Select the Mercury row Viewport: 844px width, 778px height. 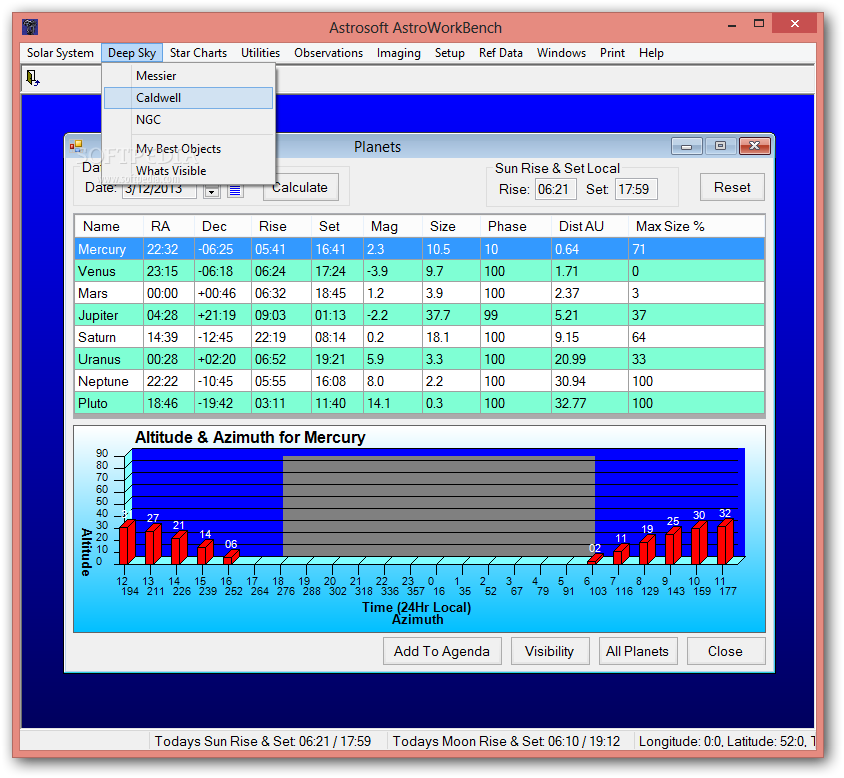(419, 249)
